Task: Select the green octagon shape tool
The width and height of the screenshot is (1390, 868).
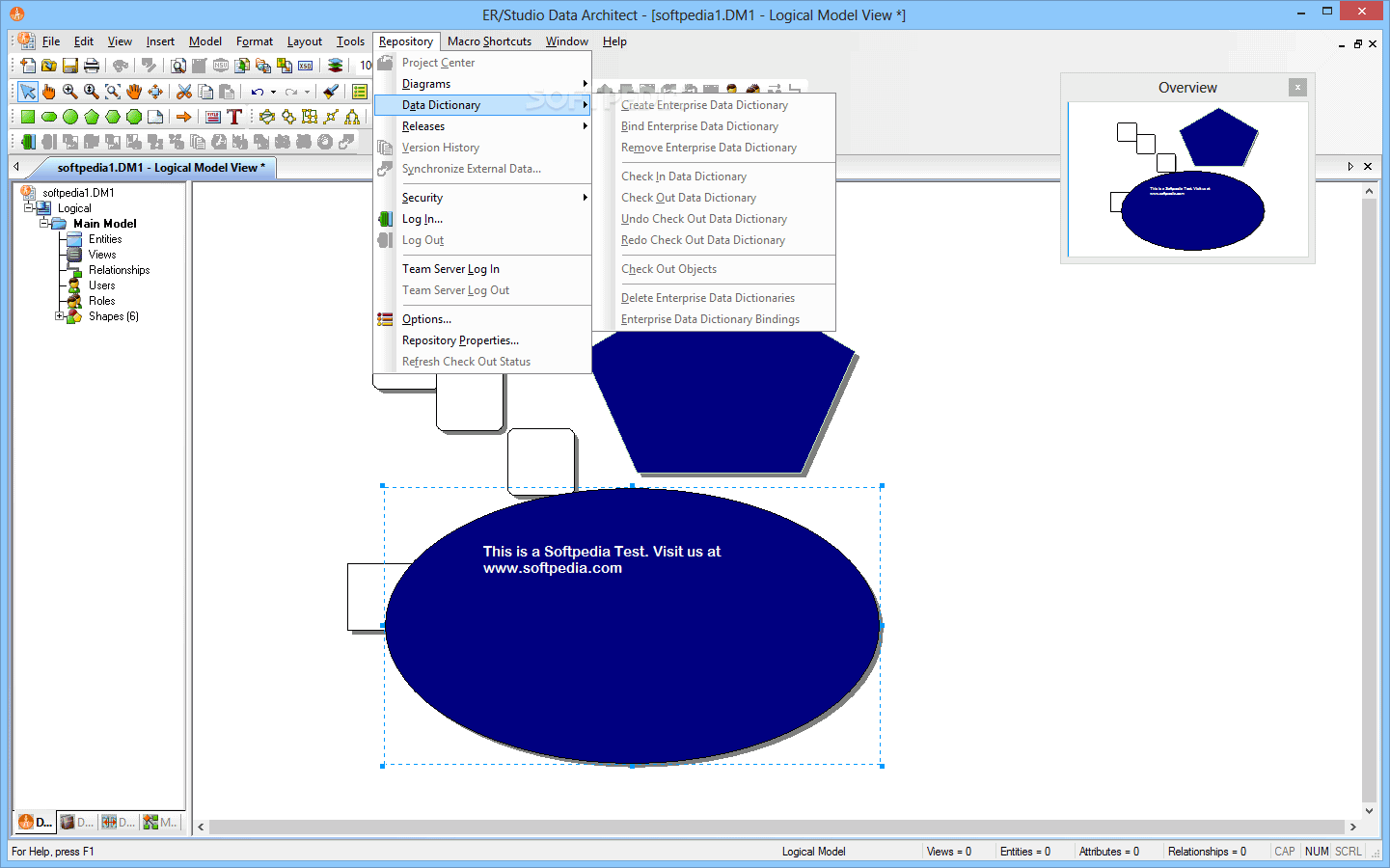Action: (x=134, y=117)
